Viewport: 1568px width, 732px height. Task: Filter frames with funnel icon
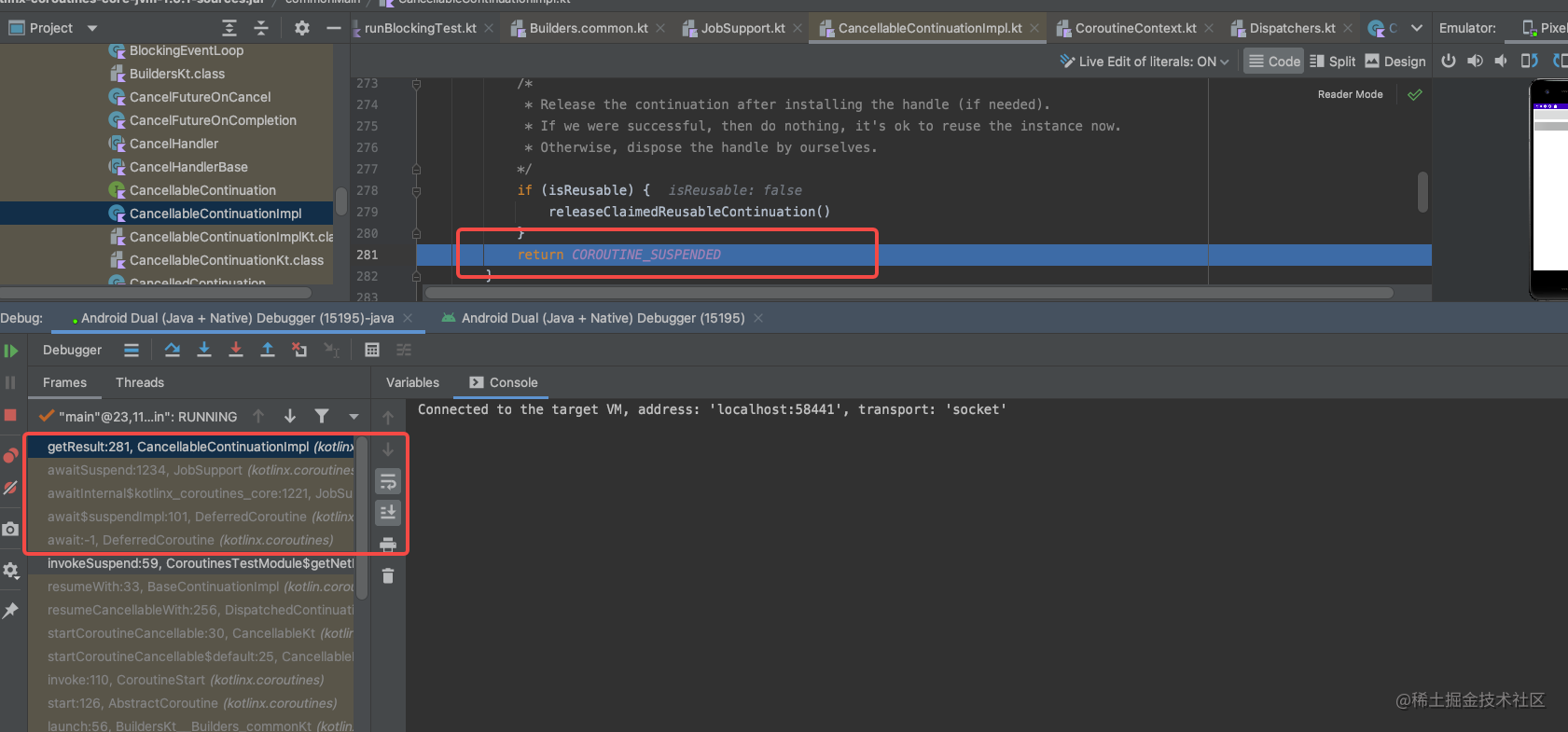[322, 416]
